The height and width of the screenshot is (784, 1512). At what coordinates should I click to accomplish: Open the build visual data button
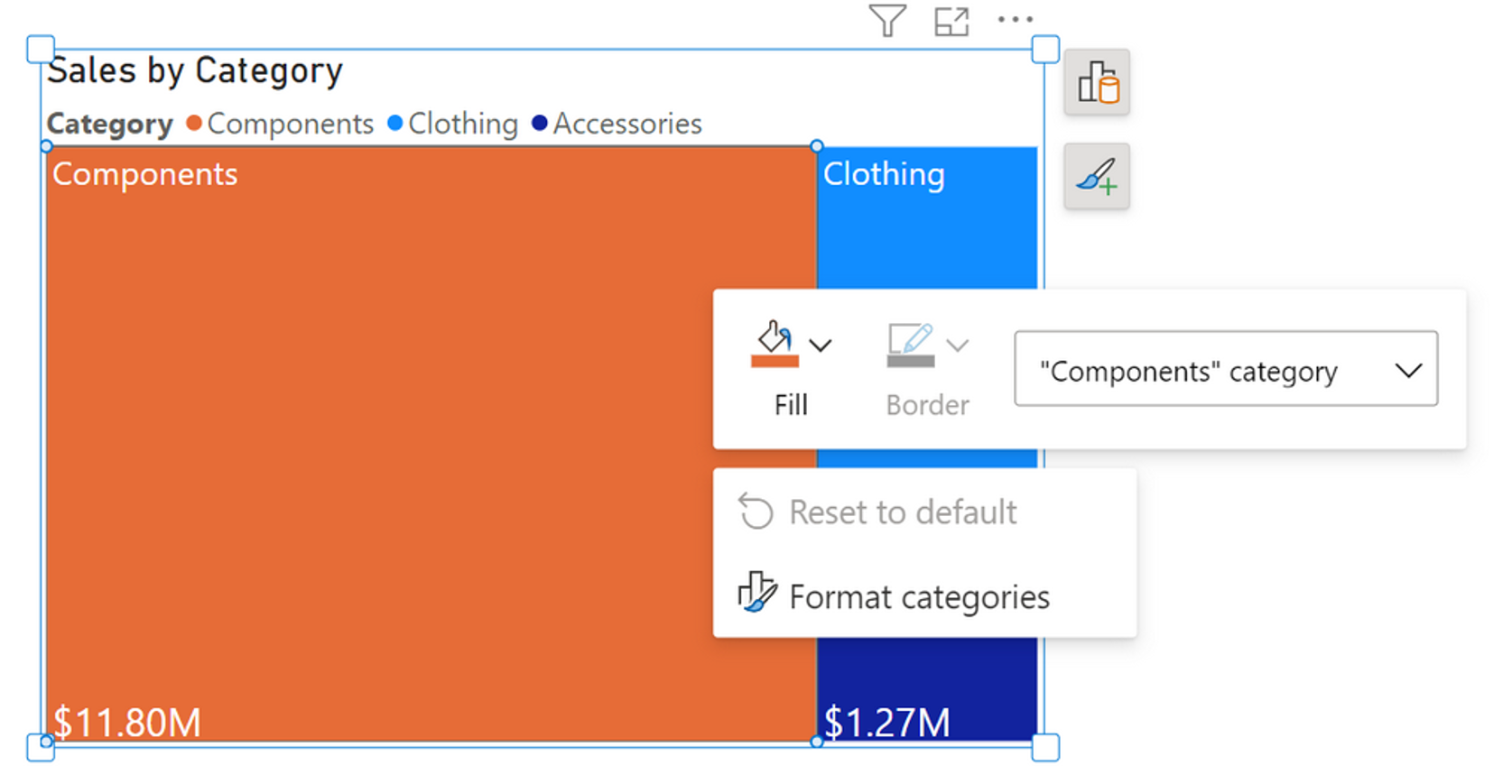[1097, 82]
